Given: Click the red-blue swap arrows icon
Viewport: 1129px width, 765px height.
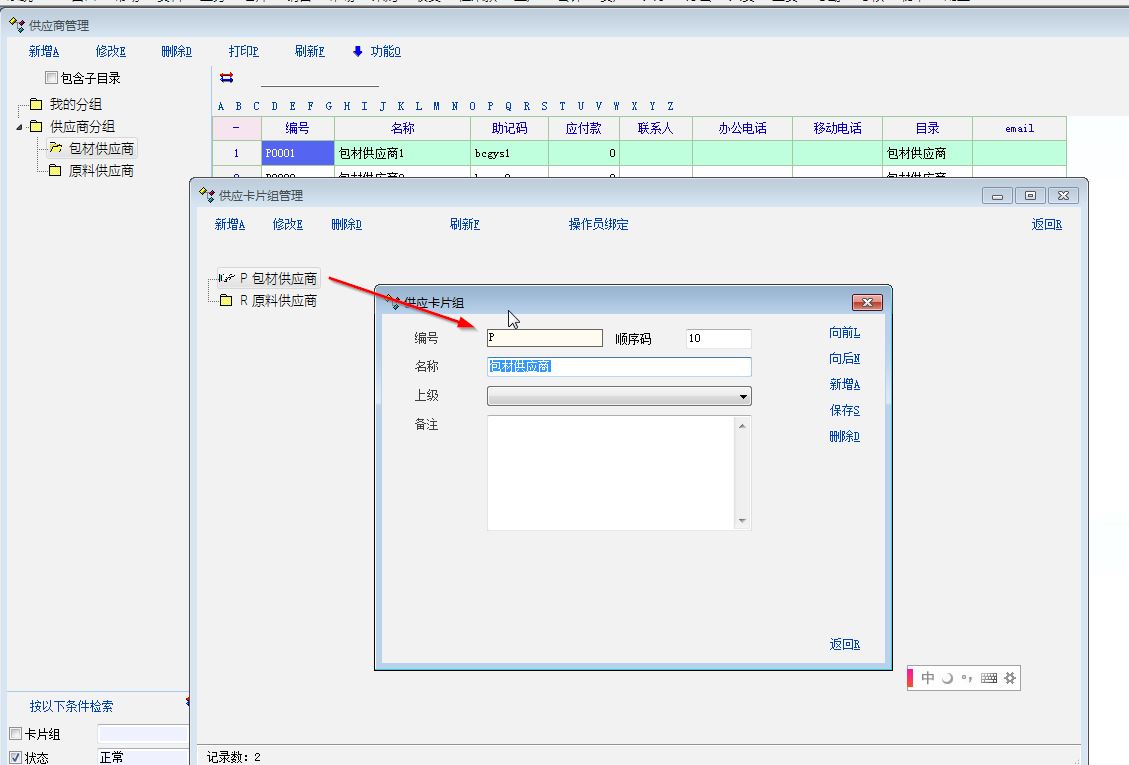Looking at the screenshot, I should [x=226, y=78].
